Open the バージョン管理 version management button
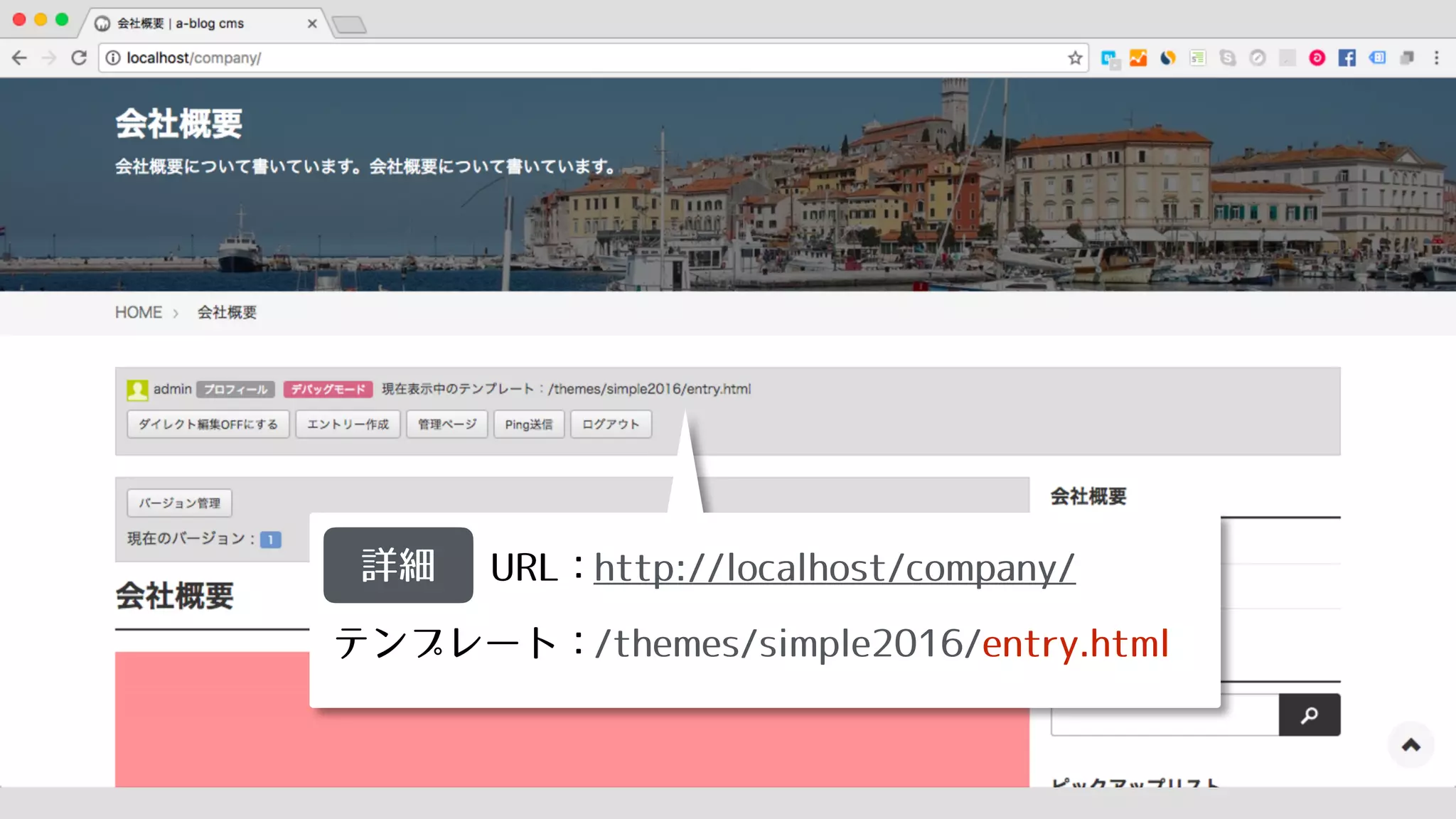 point(179,503)
